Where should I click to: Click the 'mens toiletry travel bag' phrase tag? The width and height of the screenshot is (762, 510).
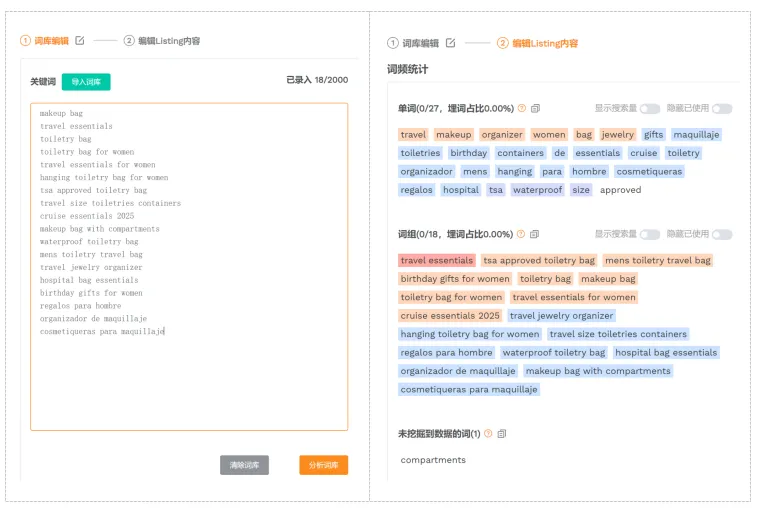coord(658,261)
